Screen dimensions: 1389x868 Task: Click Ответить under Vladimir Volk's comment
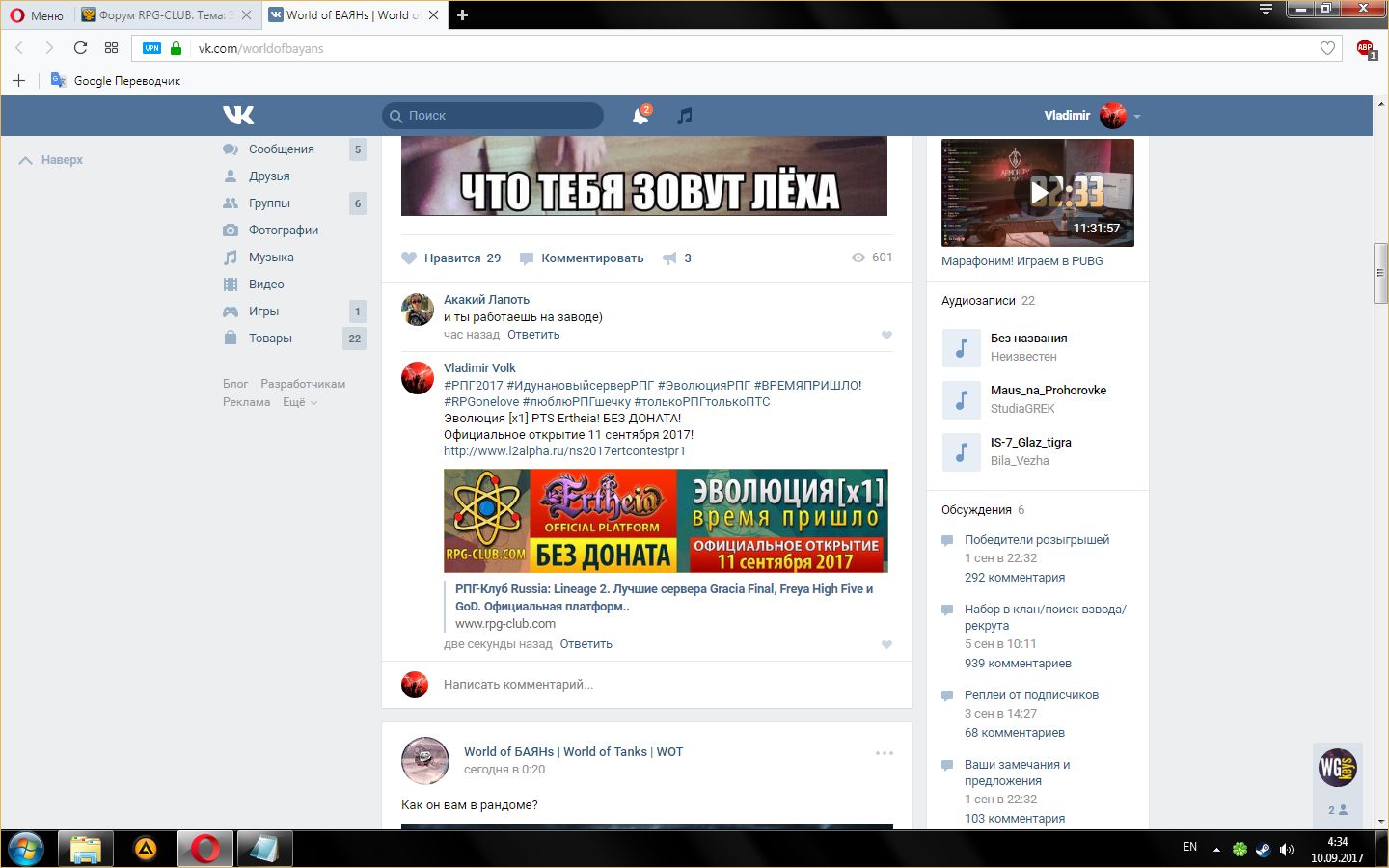click(586, 644)
